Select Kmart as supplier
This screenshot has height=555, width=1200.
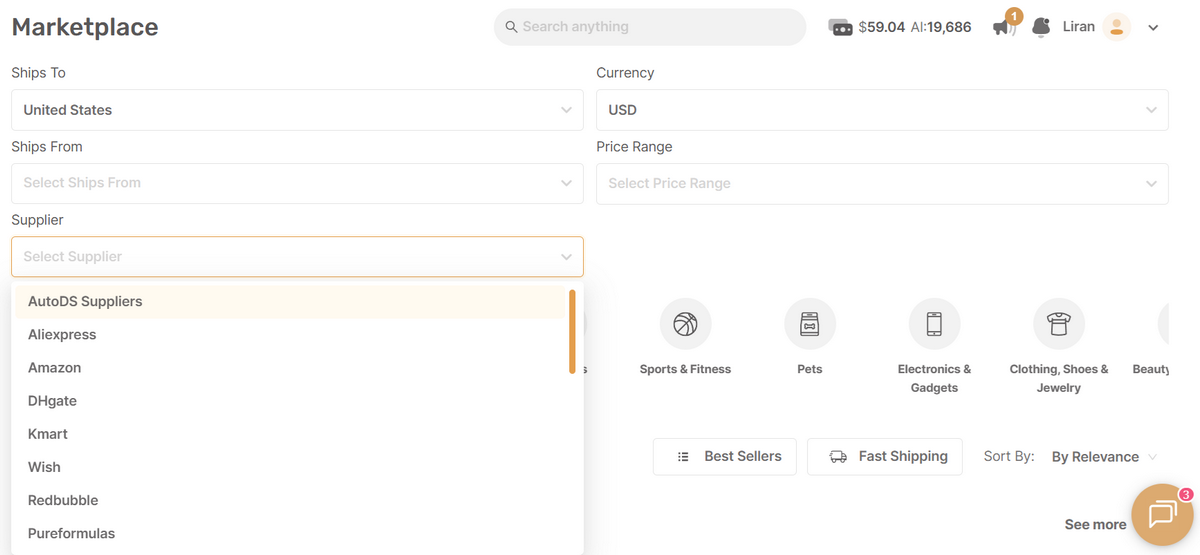click(x=291, y=433)
